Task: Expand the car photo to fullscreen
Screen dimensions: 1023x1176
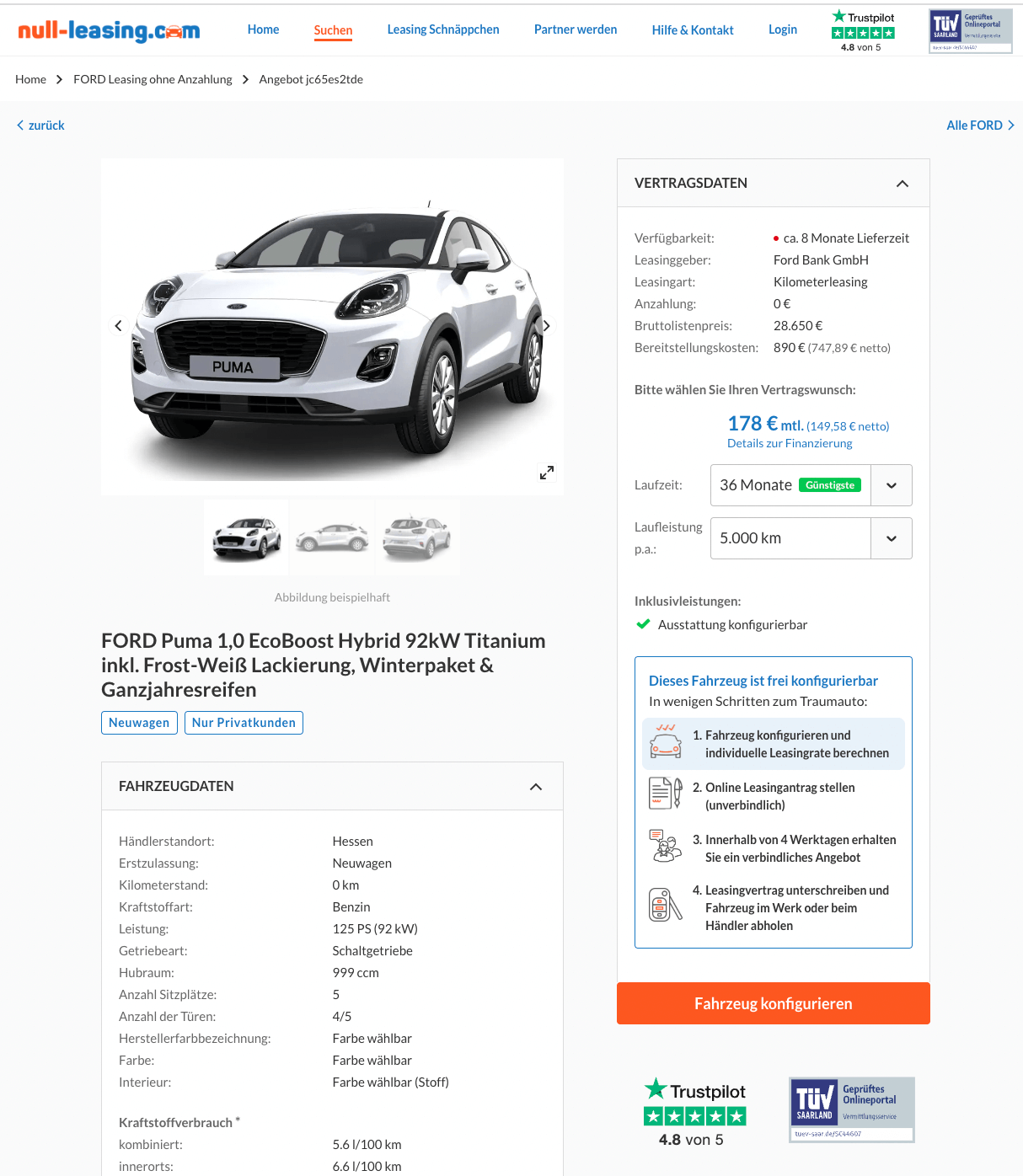Action: click(547, 473)
